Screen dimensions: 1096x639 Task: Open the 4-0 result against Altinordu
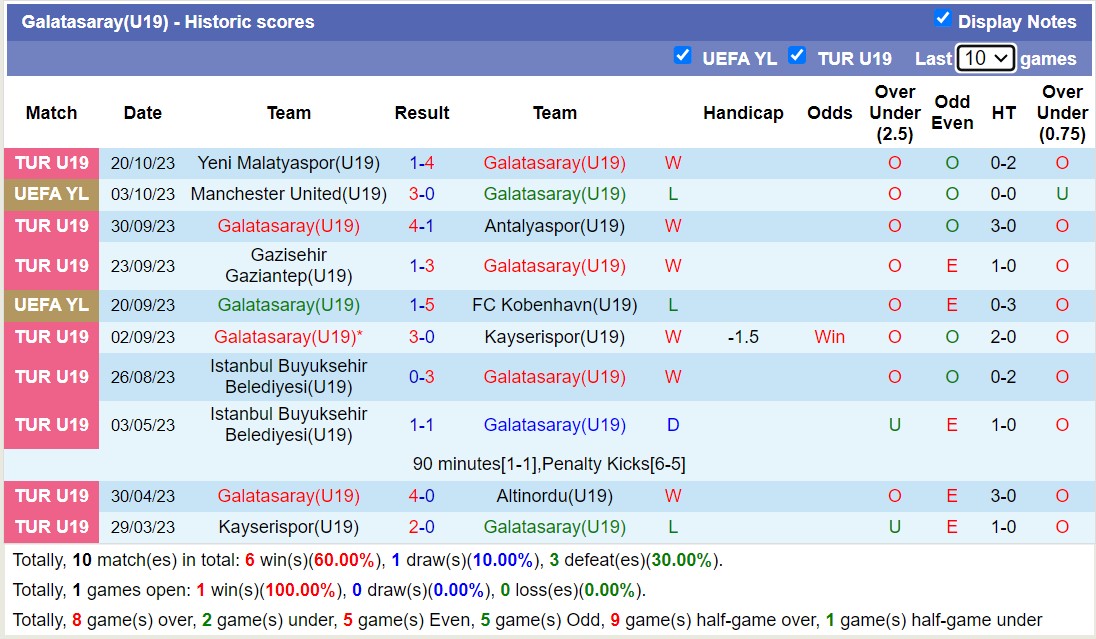(x=421, y=496)
